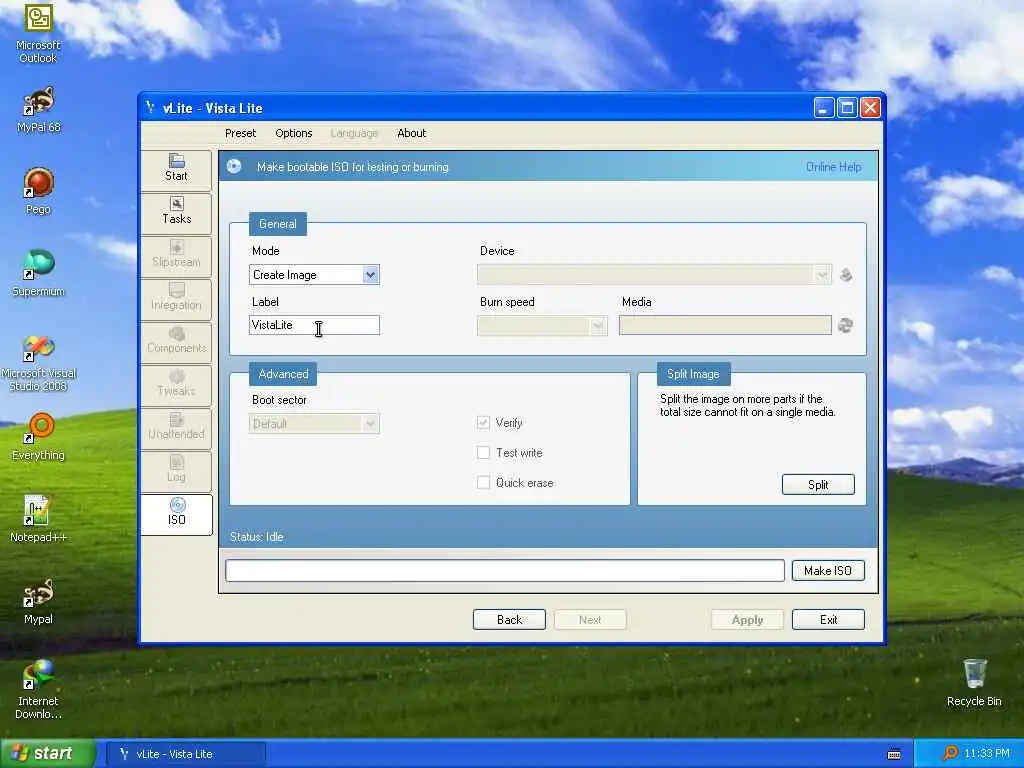Click the eject icon beside Device
The height and width of the screenshot is (768, 1024).
click(846, 275)
